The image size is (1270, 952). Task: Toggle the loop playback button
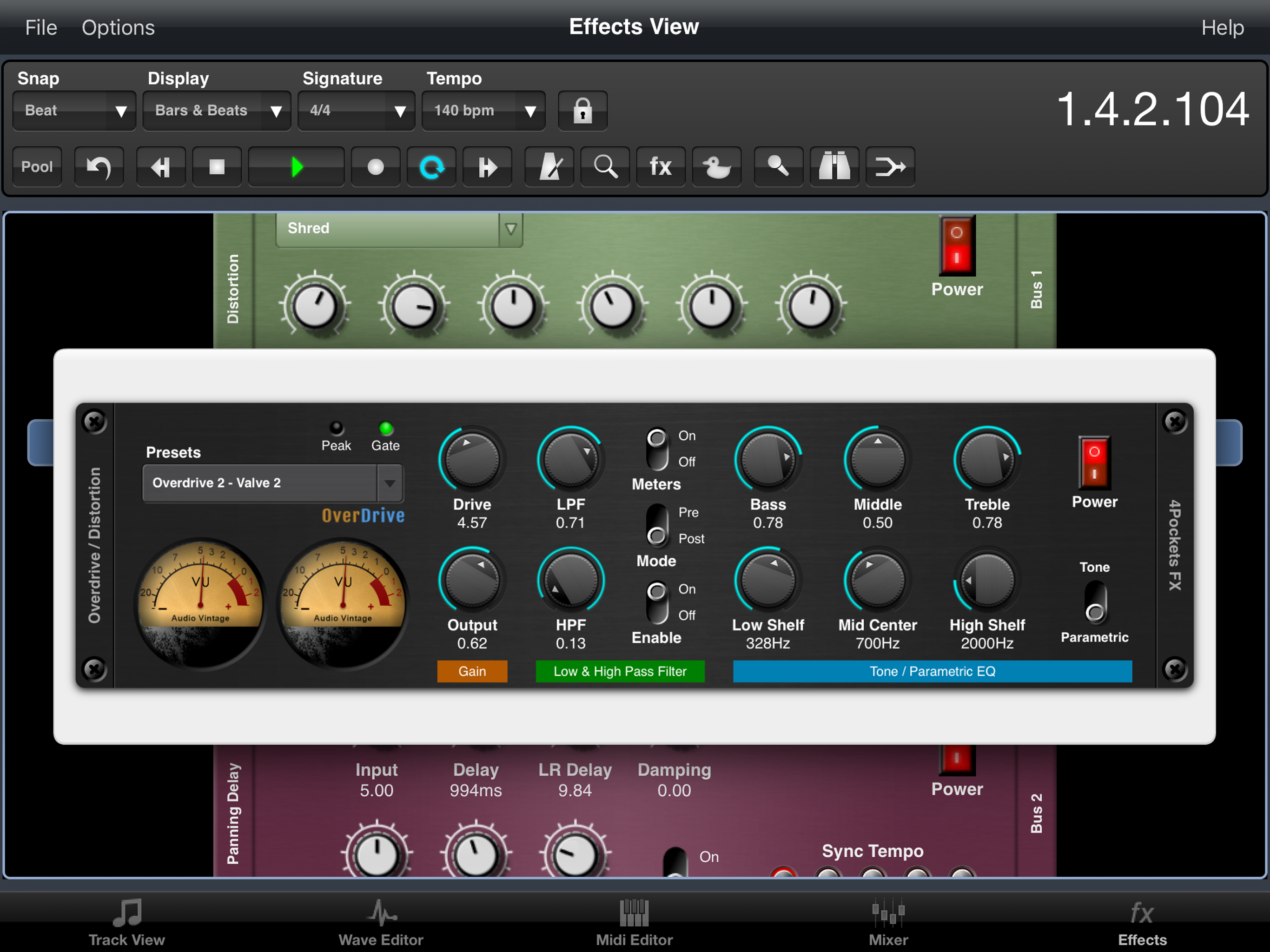(431, 167)
